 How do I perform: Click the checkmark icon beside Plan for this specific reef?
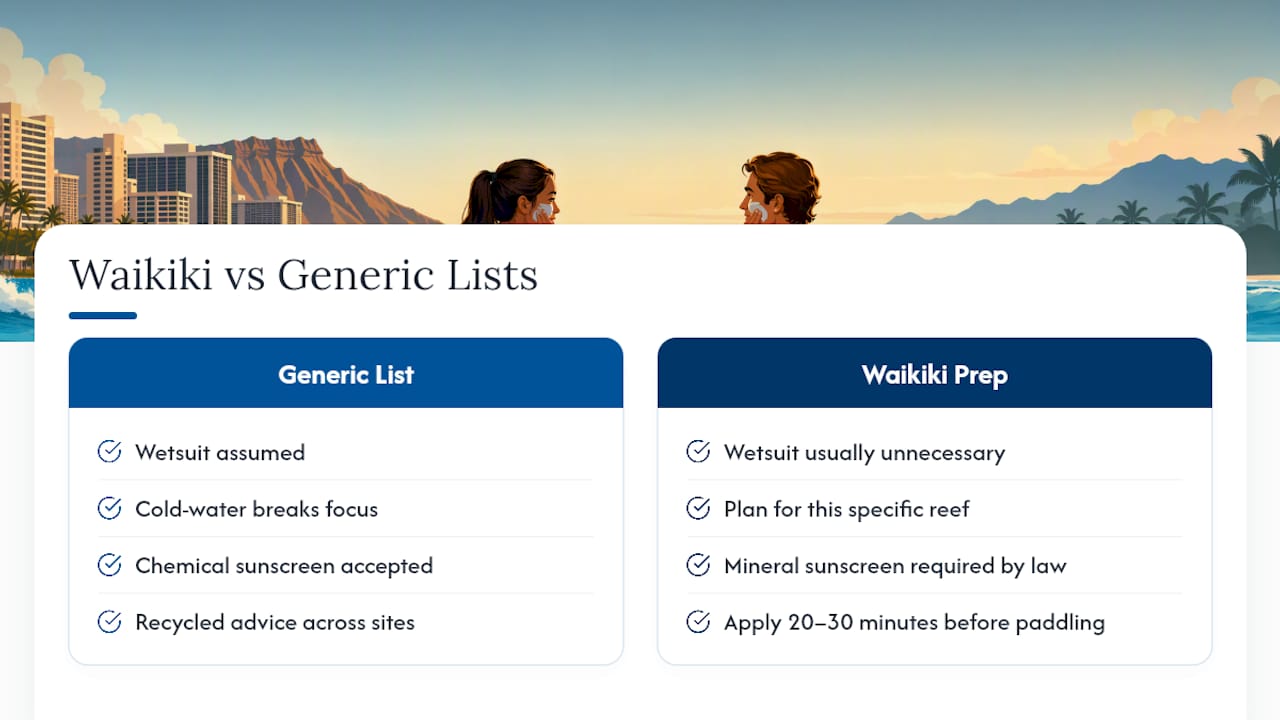[698, 509]
